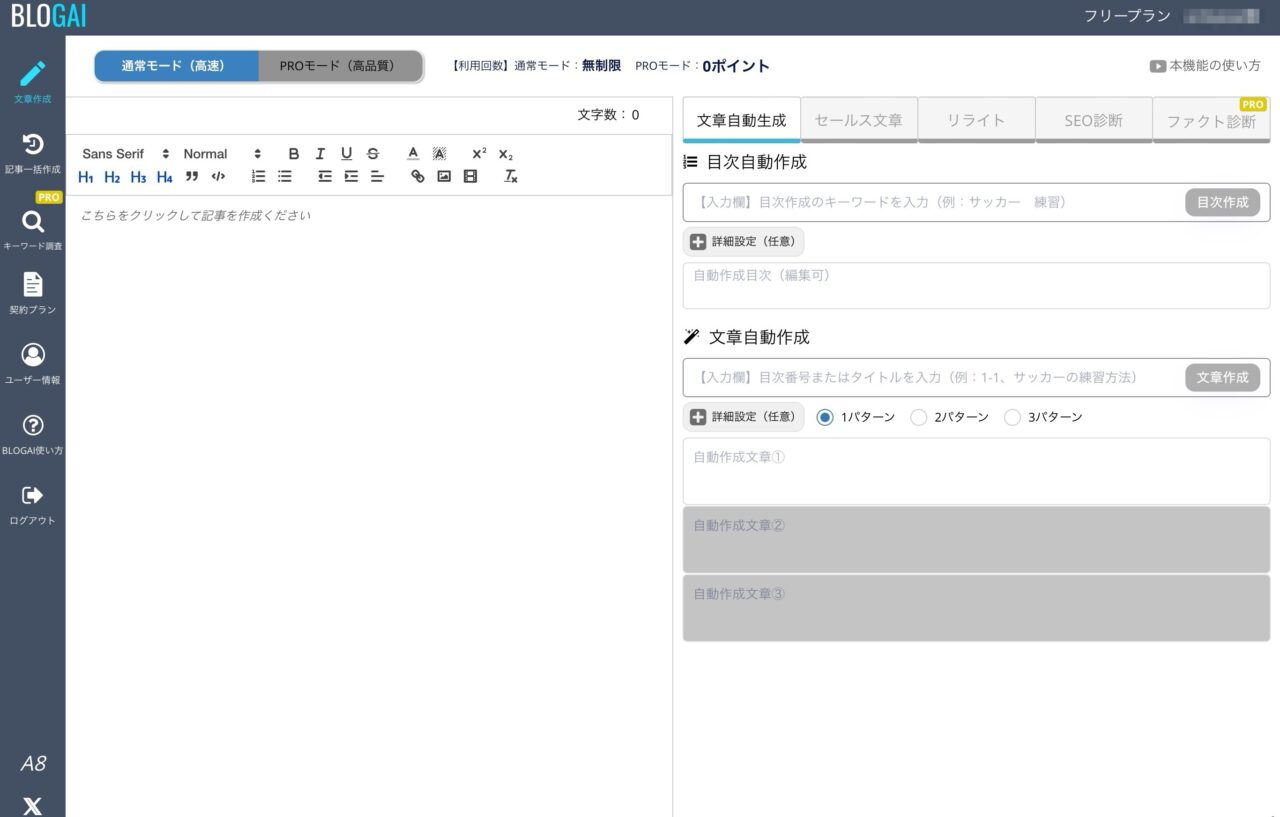Open the リライト tab
1280x817 pixels.
point(977,119)
